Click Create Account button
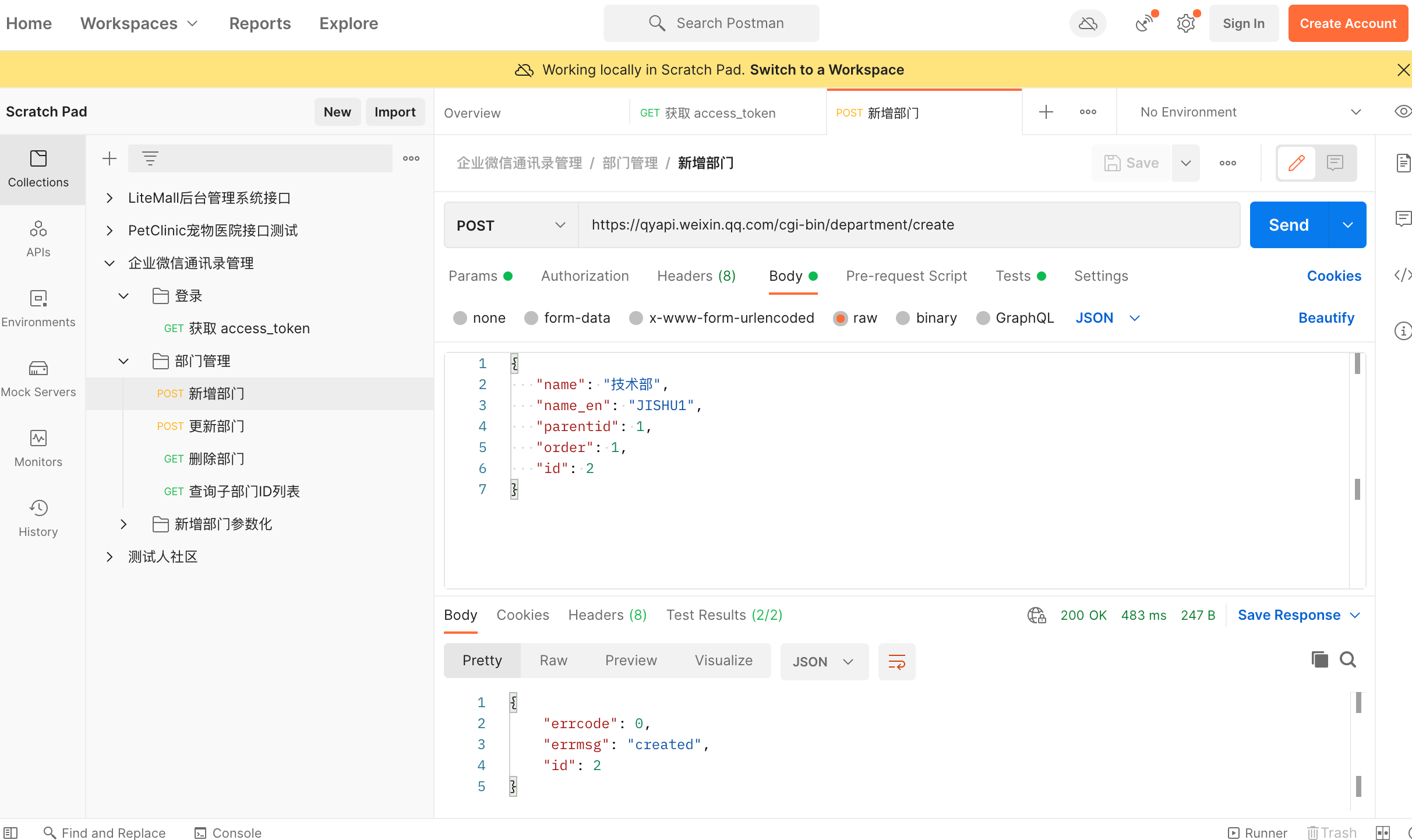This screenshot has height=840, width=1412. pos(1348,23)
